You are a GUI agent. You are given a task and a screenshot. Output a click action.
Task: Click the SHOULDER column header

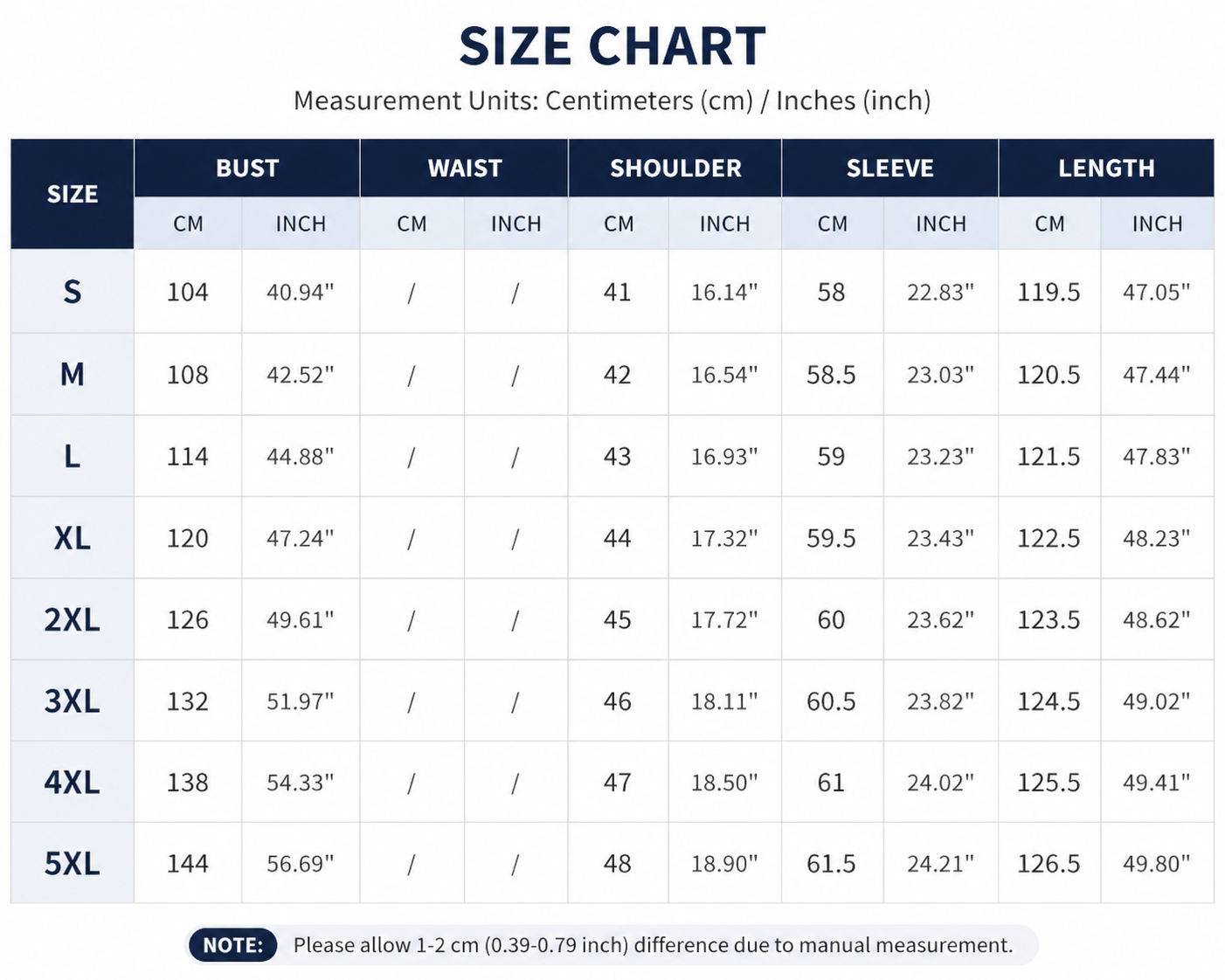pyautogui.click(x=675, y=168)
